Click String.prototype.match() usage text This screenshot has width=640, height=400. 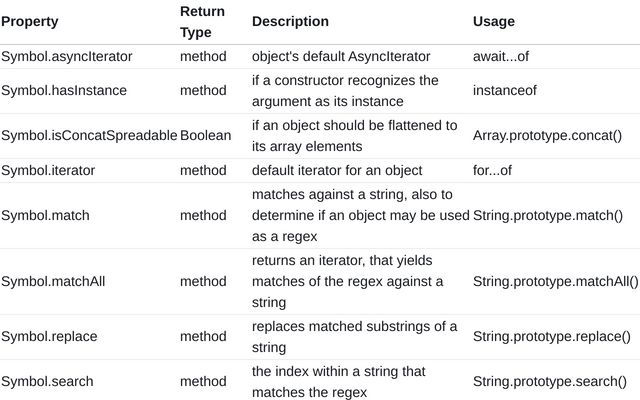(x=548, y=215)
